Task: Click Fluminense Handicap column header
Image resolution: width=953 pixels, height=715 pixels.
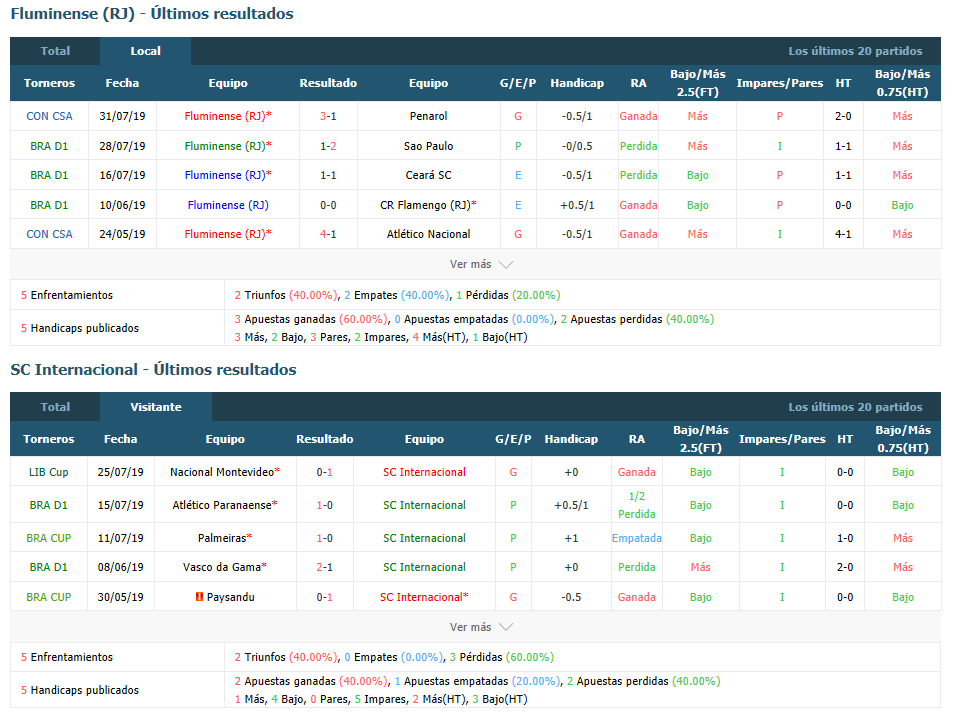Action: click(577, 83)
